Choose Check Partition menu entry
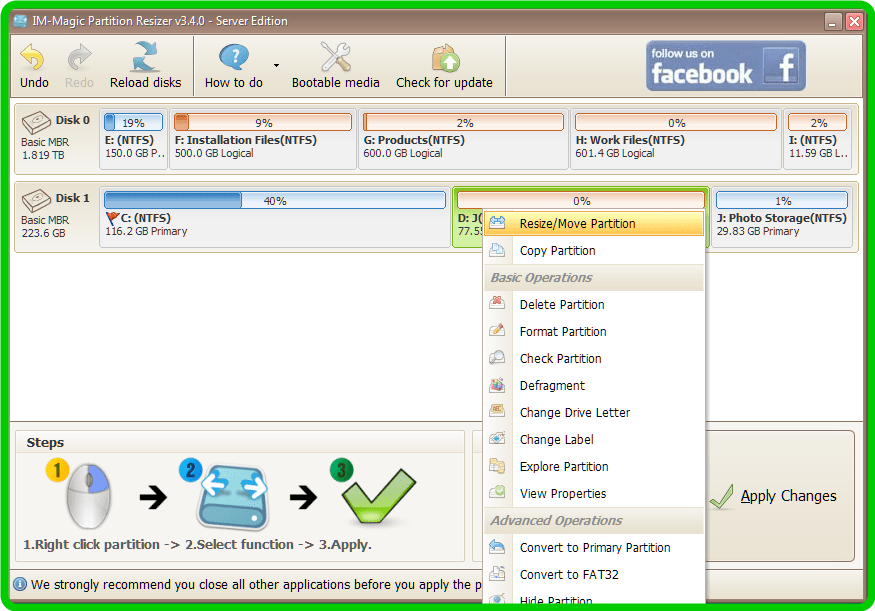 pos(594,358)
